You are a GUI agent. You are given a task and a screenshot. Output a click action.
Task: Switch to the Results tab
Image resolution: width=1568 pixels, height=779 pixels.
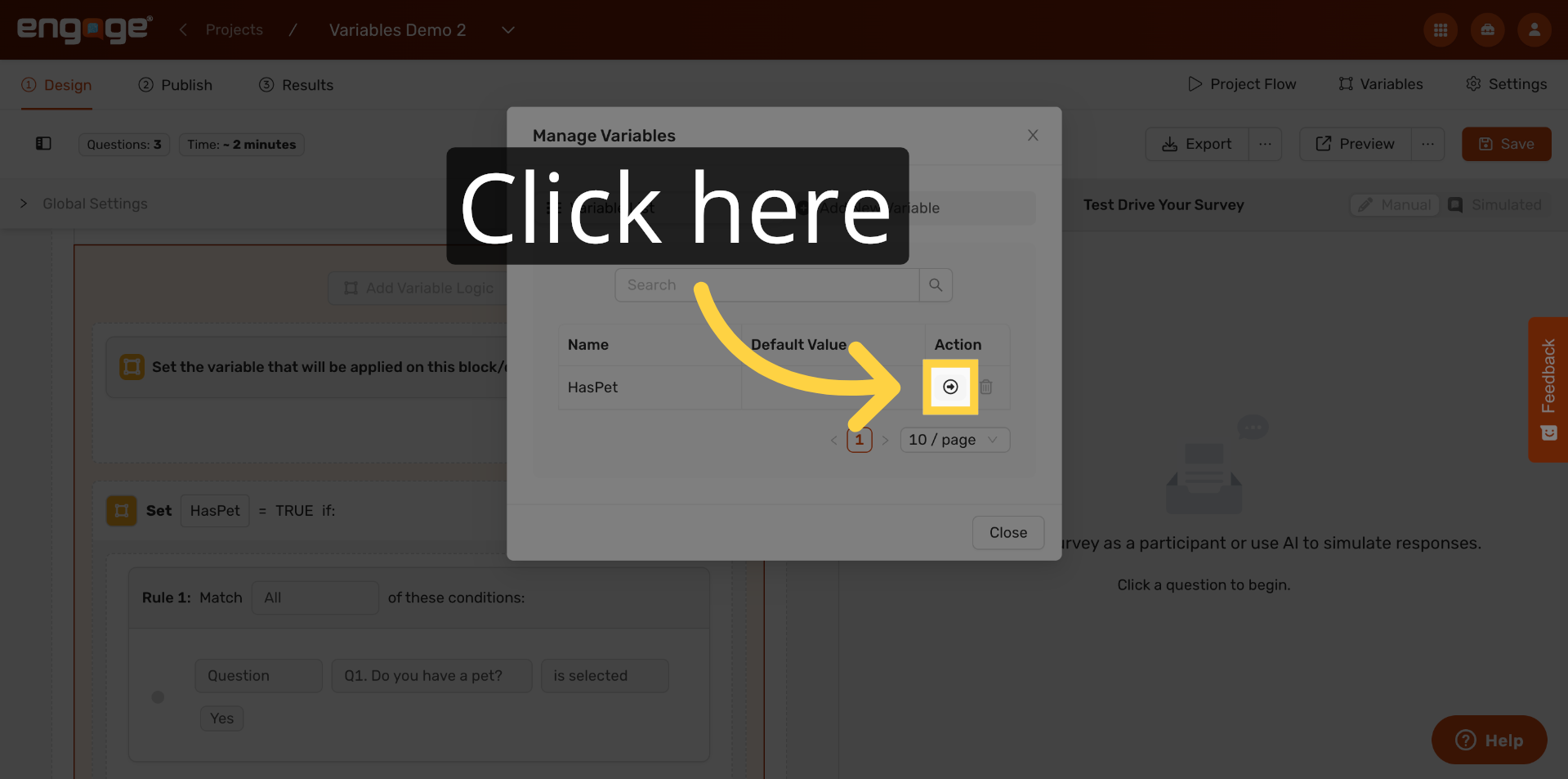(296, 85)
